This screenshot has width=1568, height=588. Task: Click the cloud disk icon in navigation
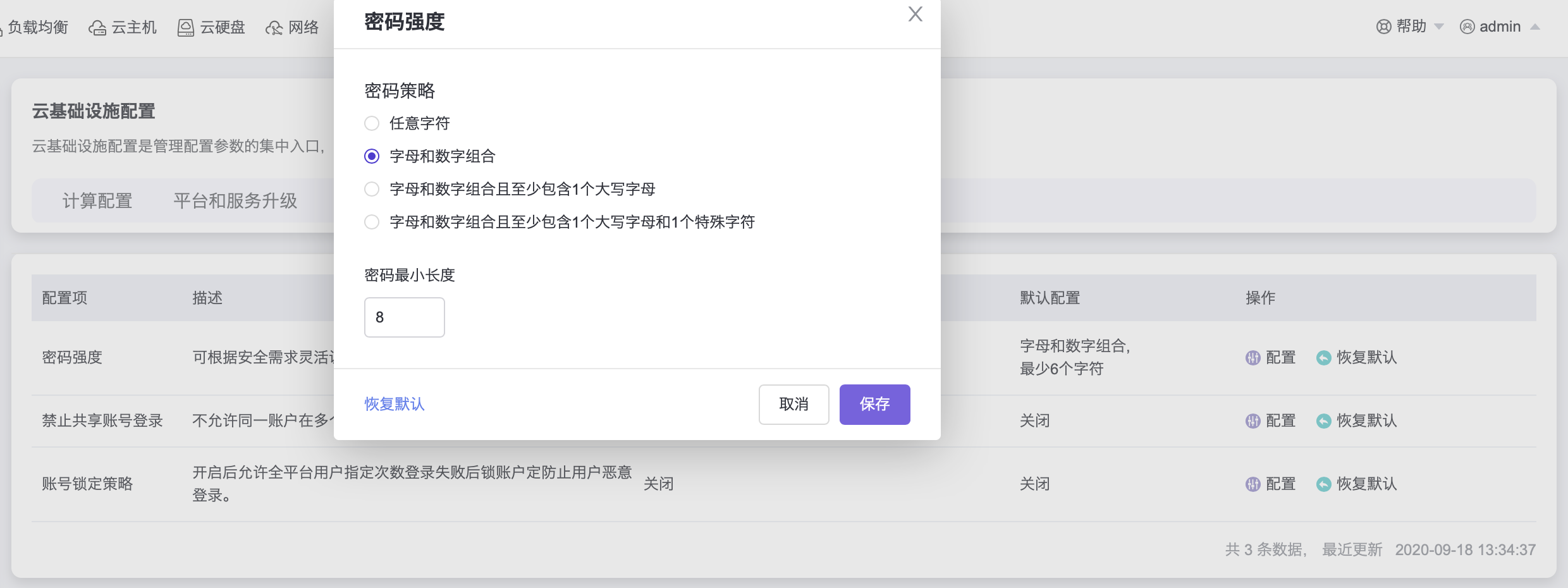pos(185,28)
